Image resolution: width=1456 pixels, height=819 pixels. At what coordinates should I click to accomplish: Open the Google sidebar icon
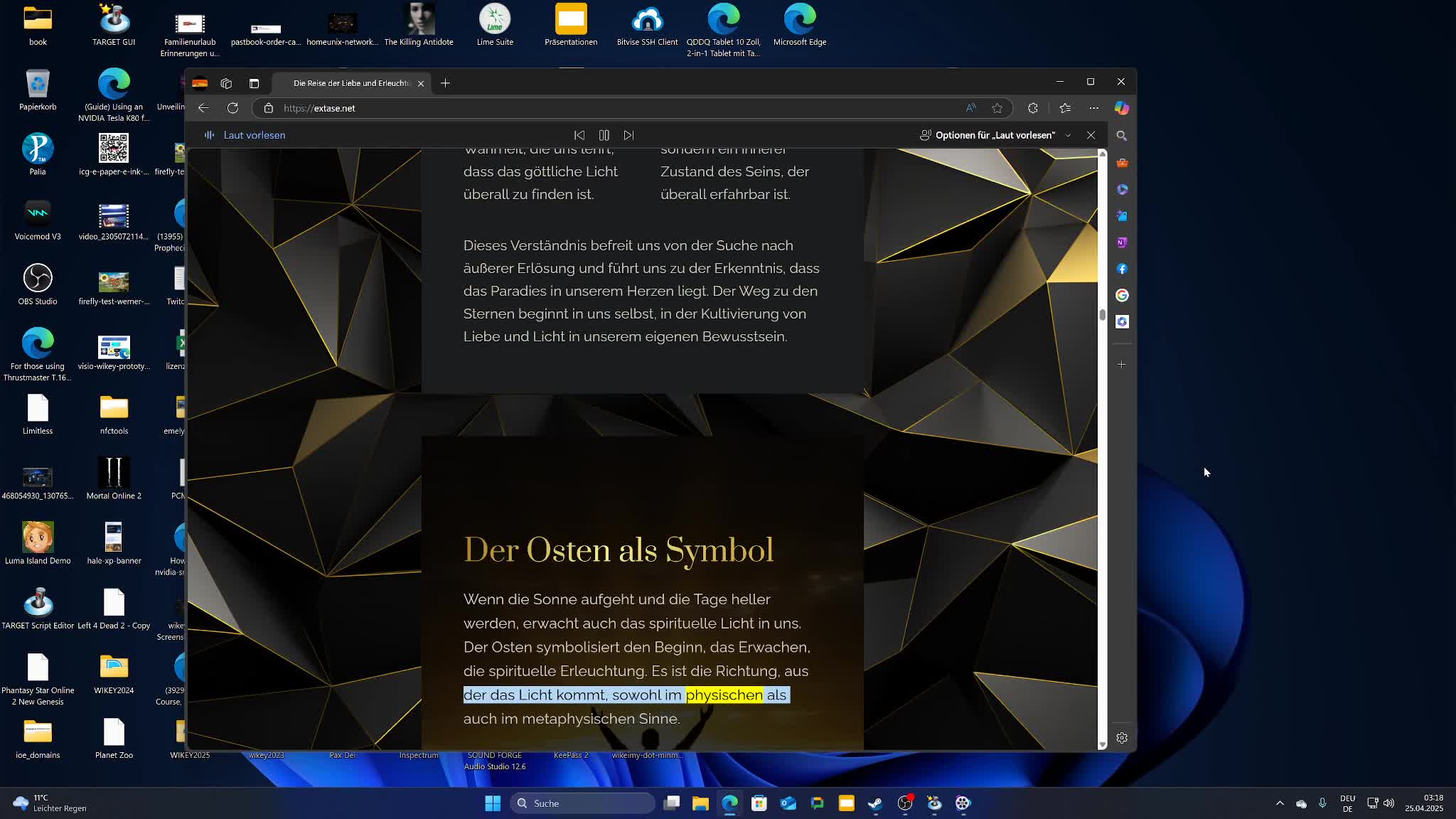(x=1122, y=295)
